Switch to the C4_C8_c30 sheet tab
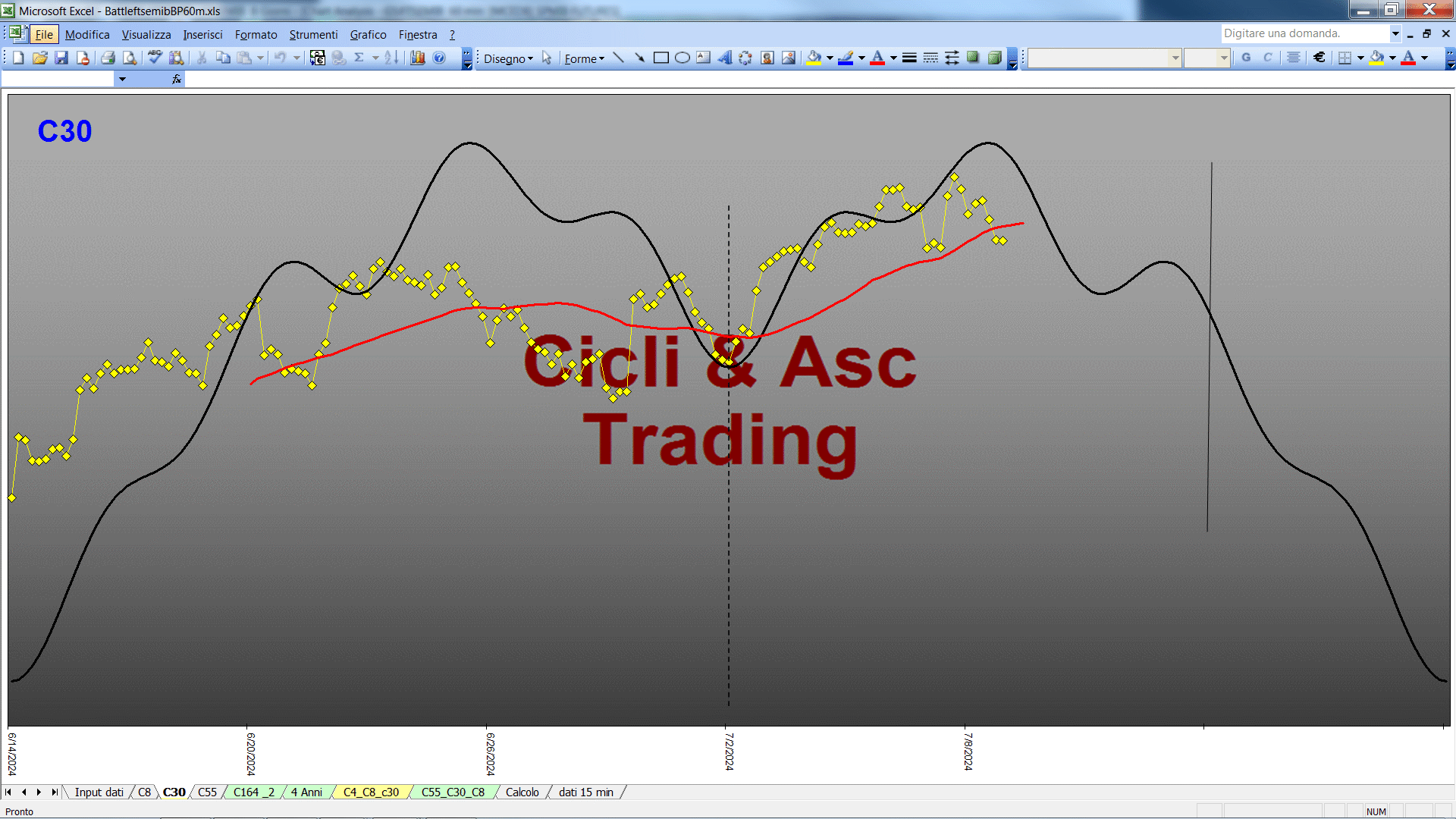1456x819 pixels. [x=371, y=792]
